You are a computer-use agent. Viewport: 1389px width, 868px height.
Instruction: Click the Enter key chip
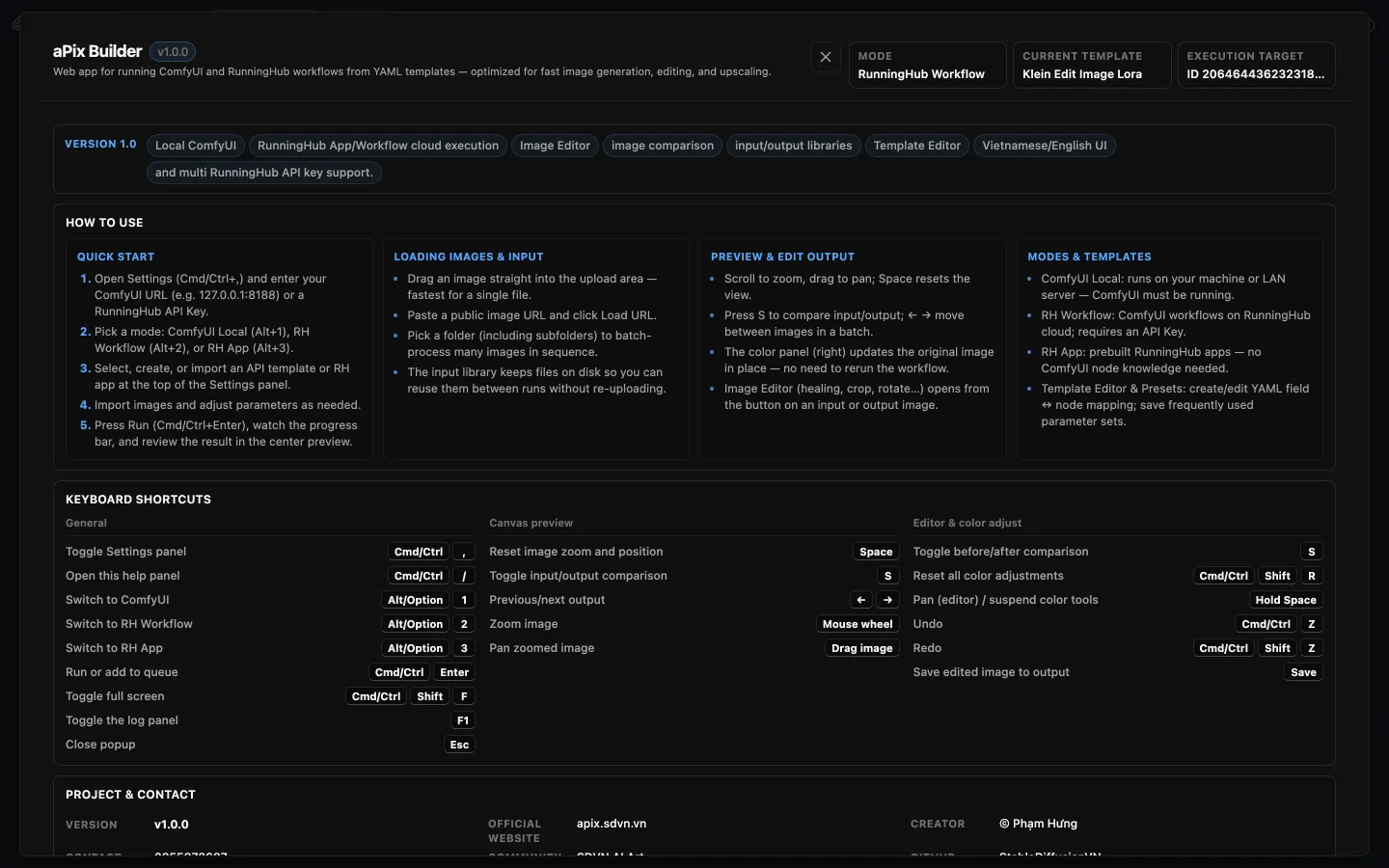point(454,672)
